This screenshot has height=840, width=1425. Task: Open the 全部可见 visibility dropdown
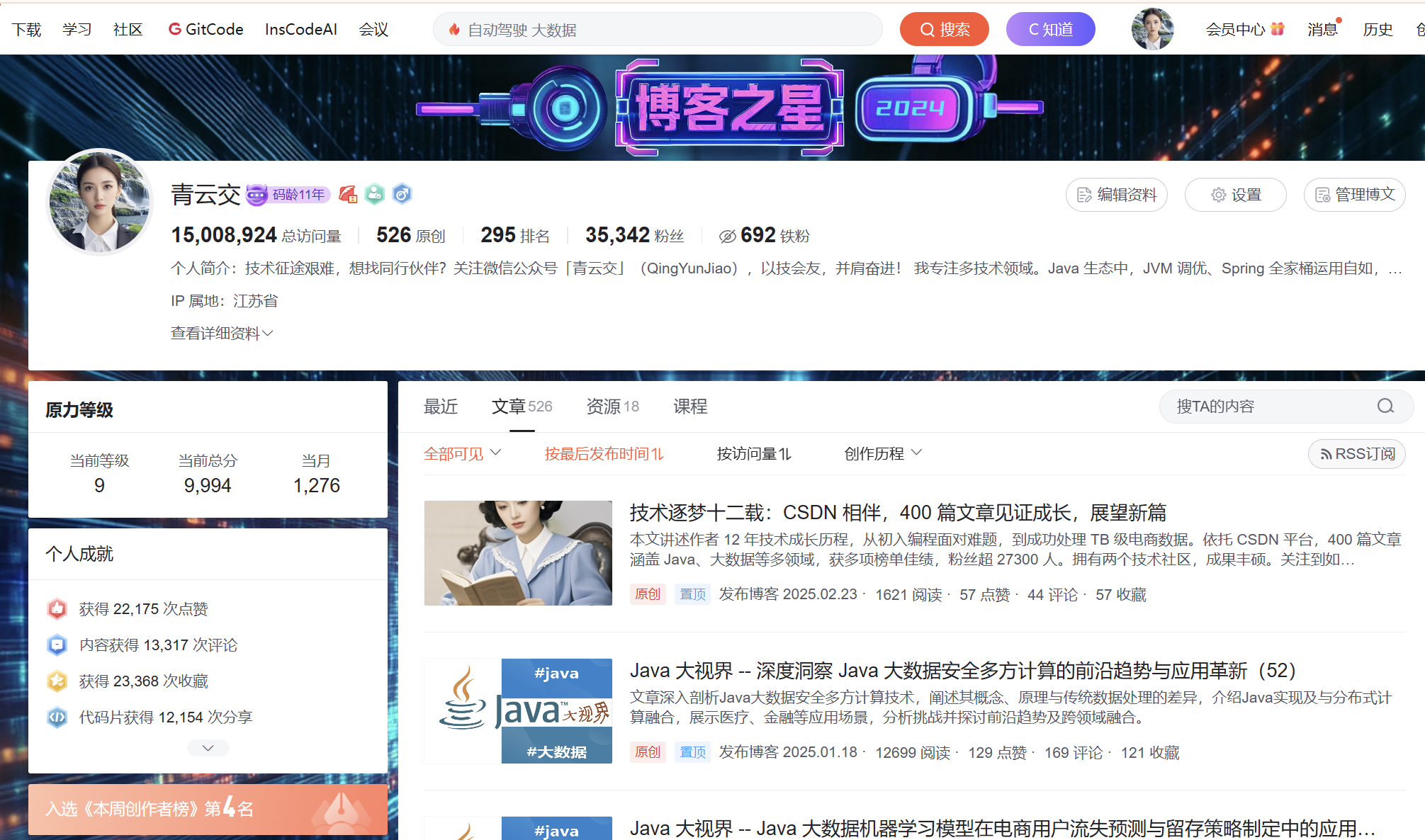(x=462, y=453)
